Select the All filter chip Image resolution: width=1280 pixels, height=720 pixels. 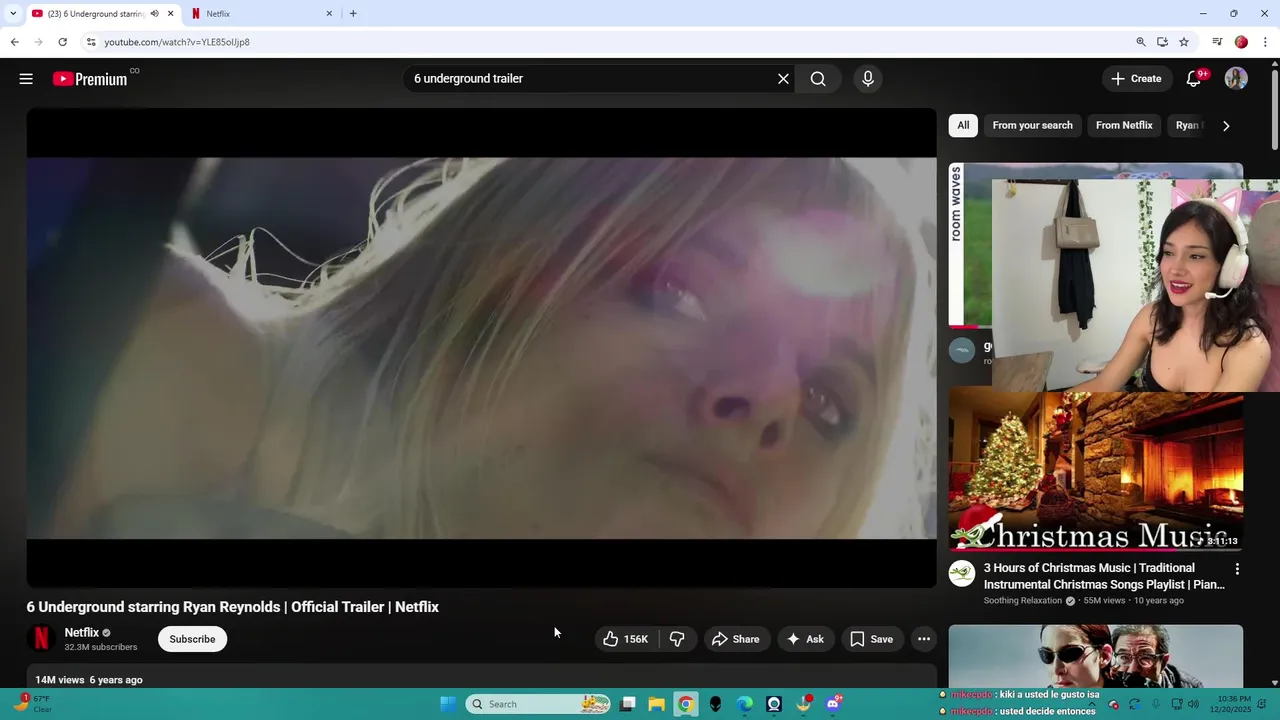(963, 125)
